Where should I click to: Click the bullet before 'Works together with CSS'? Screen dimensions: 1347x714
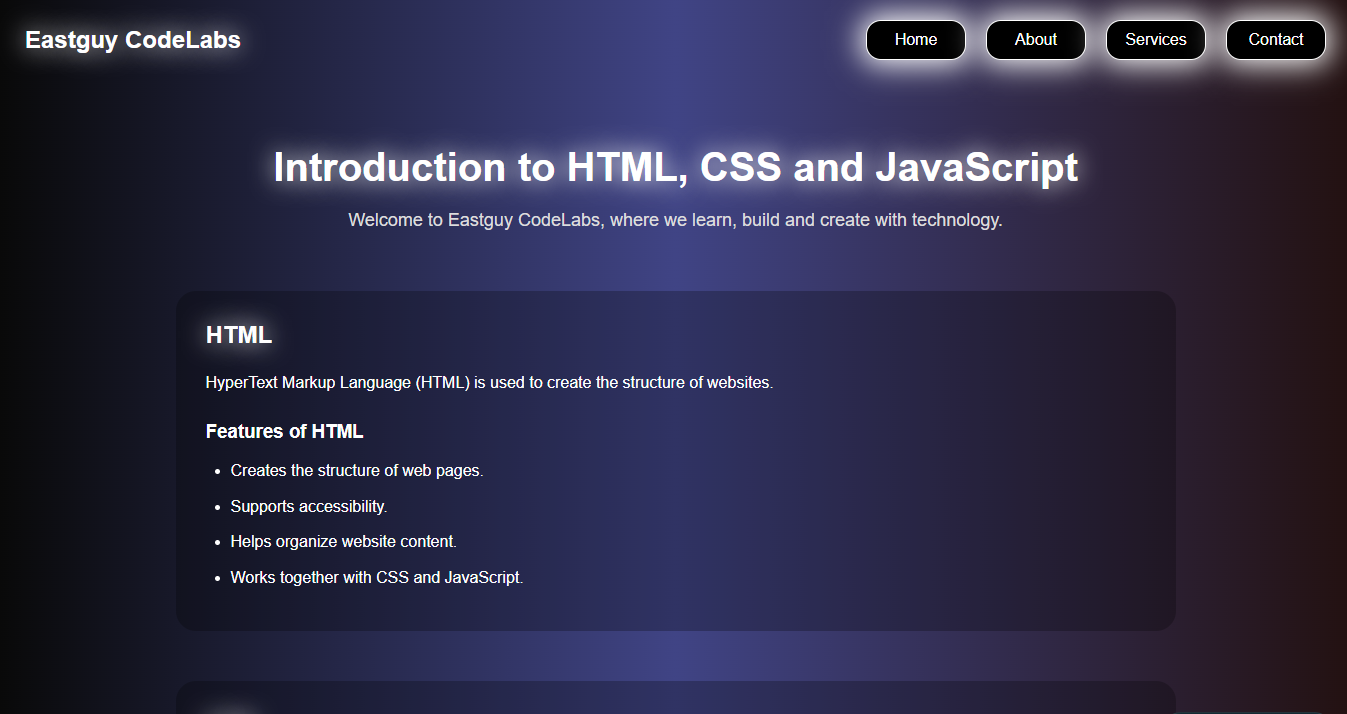(x=217, y=578)
